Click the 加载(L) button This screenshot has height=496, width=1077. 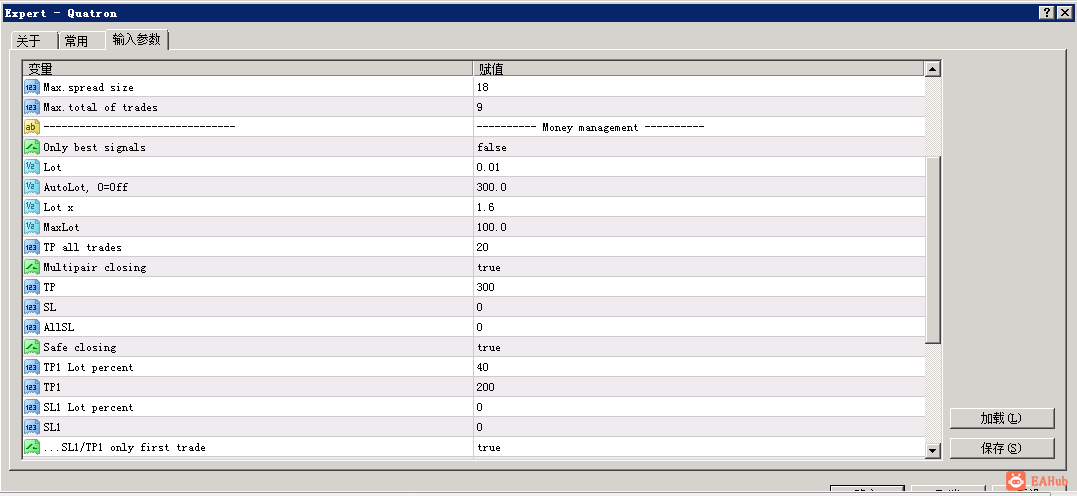pos(1001,418)
